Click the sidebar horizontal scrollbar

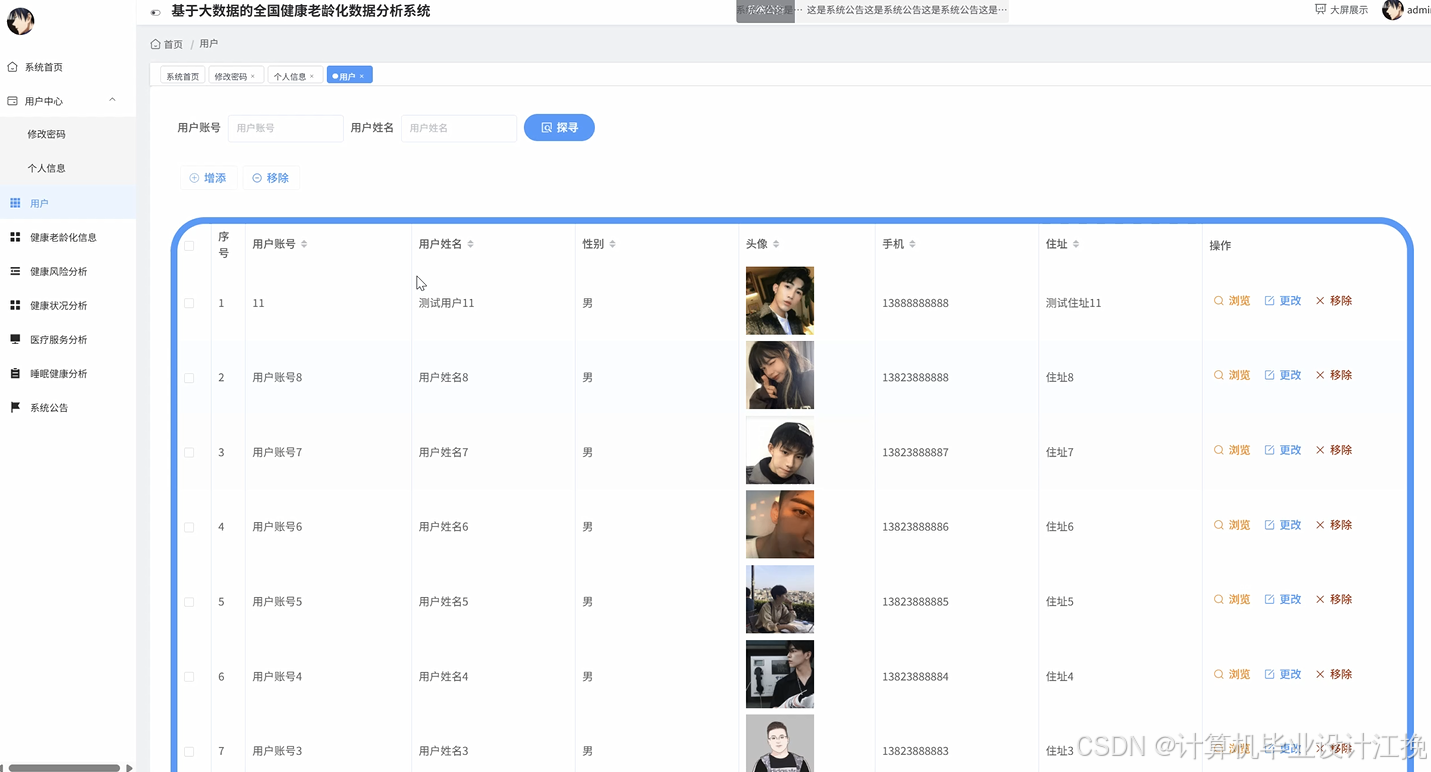64,768
